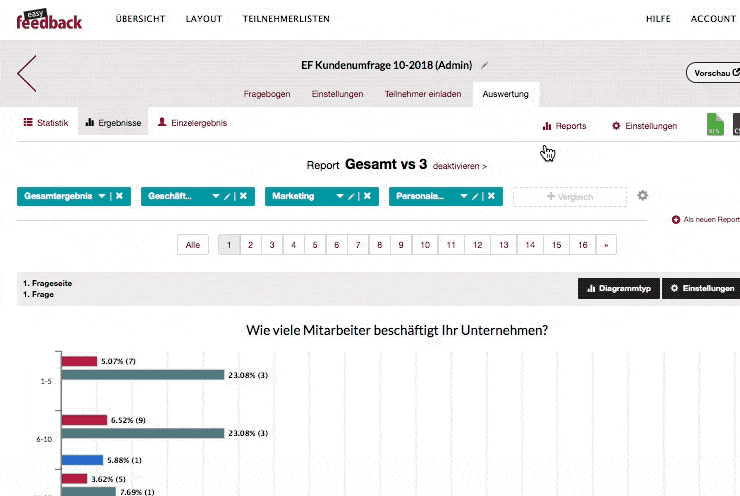
Task: Export results as XLS file
Action: [715, 125]
